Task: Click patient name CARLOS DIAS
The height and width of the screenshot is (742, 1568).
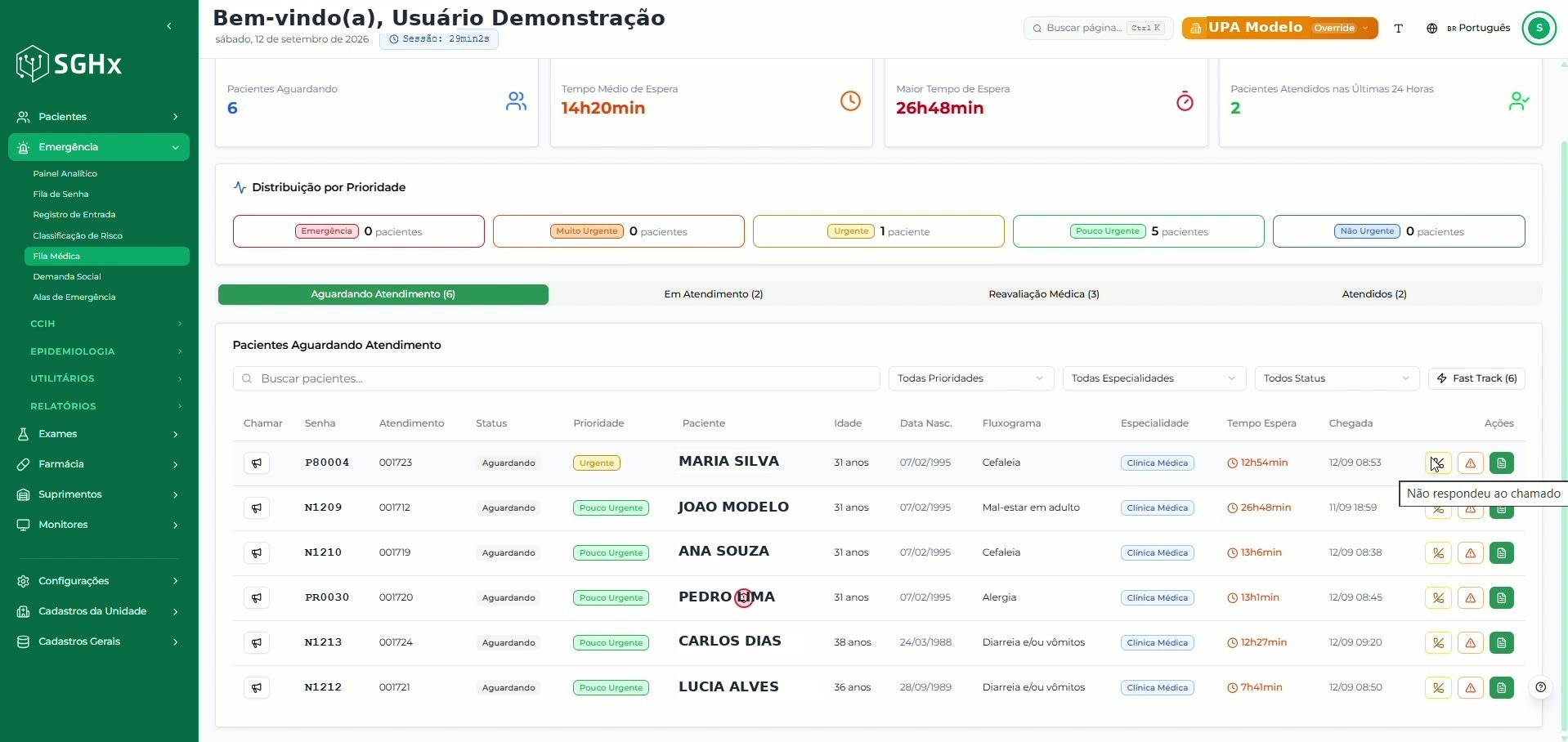Action: 730,641
